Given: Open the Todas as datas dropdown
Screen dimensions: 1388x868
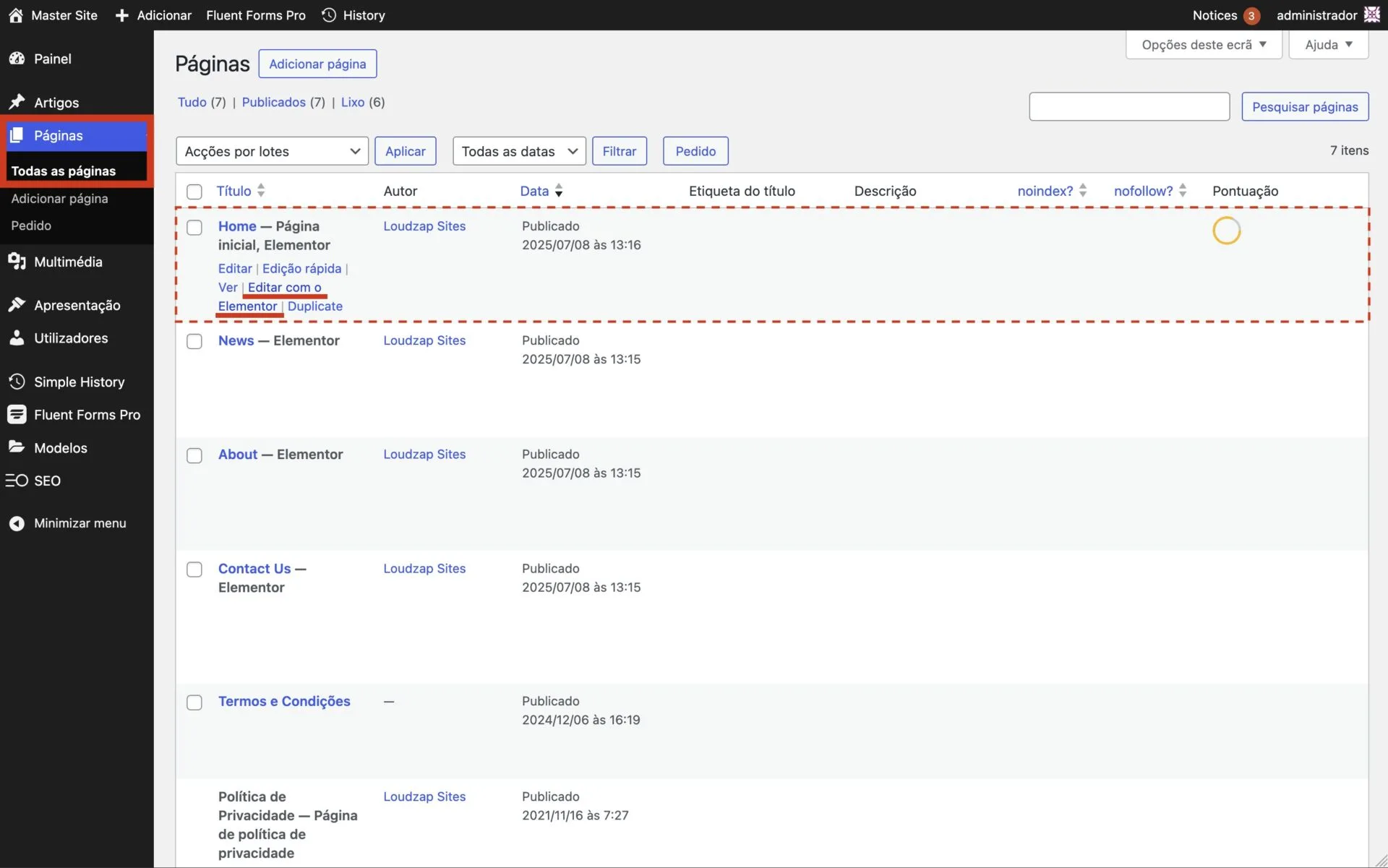Looking at the screenshot, I should (519, 151).
